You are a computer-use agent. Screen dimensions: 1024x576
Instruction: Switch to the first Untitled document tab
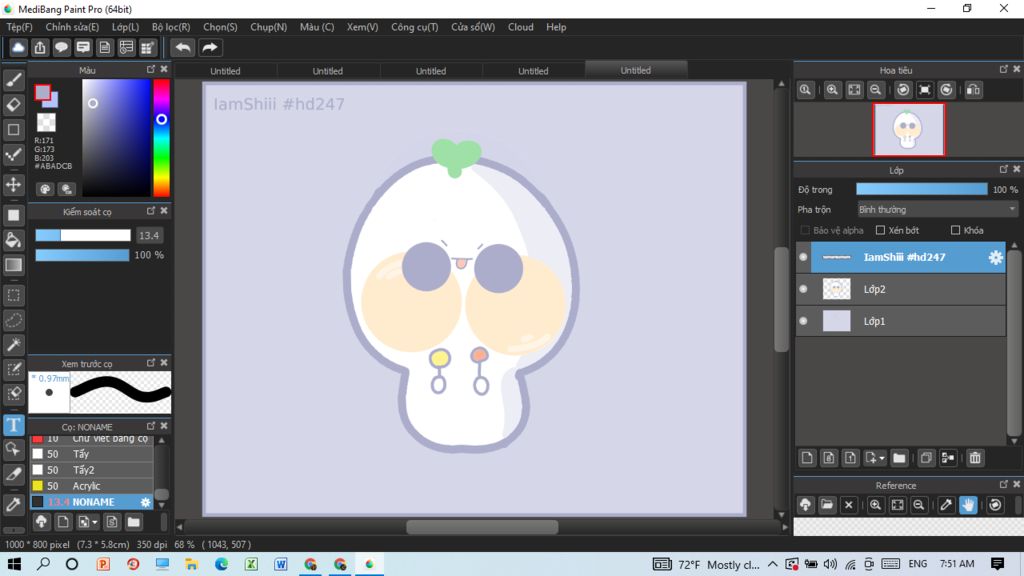[x=225, y=71]
